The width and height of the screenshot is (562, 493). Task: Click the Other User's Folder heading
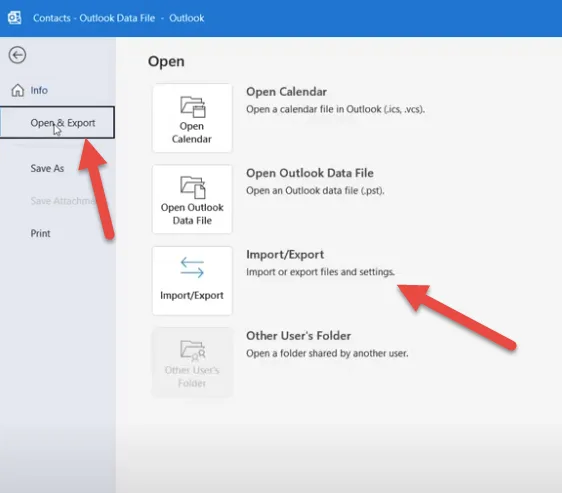tap(298, 336)
